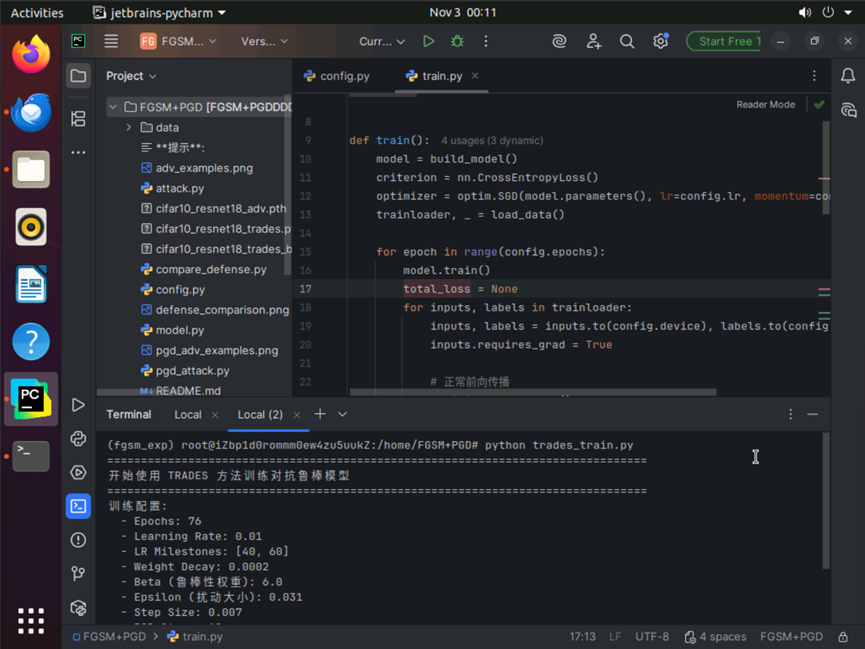Show IDE notifications bell icon

(x=848, y=76)
